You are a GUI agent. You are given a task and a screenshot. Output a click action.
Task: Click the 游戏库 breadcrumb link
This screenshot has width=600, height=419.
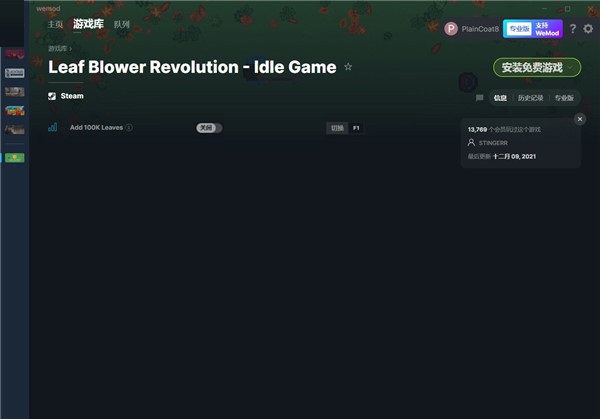pyautogui.click(x=57, y=49)
